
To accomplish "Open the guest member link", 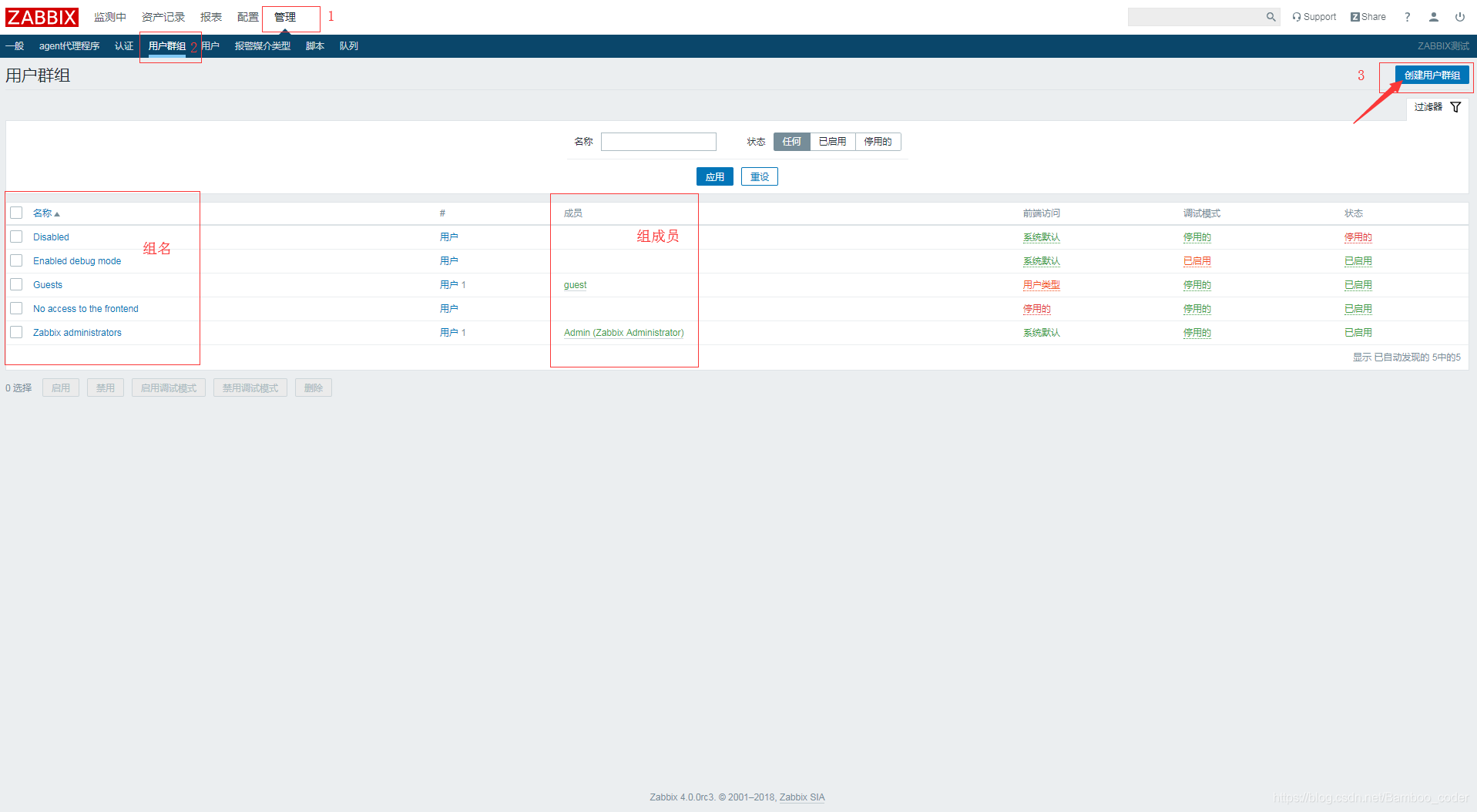I will [576, 285].
